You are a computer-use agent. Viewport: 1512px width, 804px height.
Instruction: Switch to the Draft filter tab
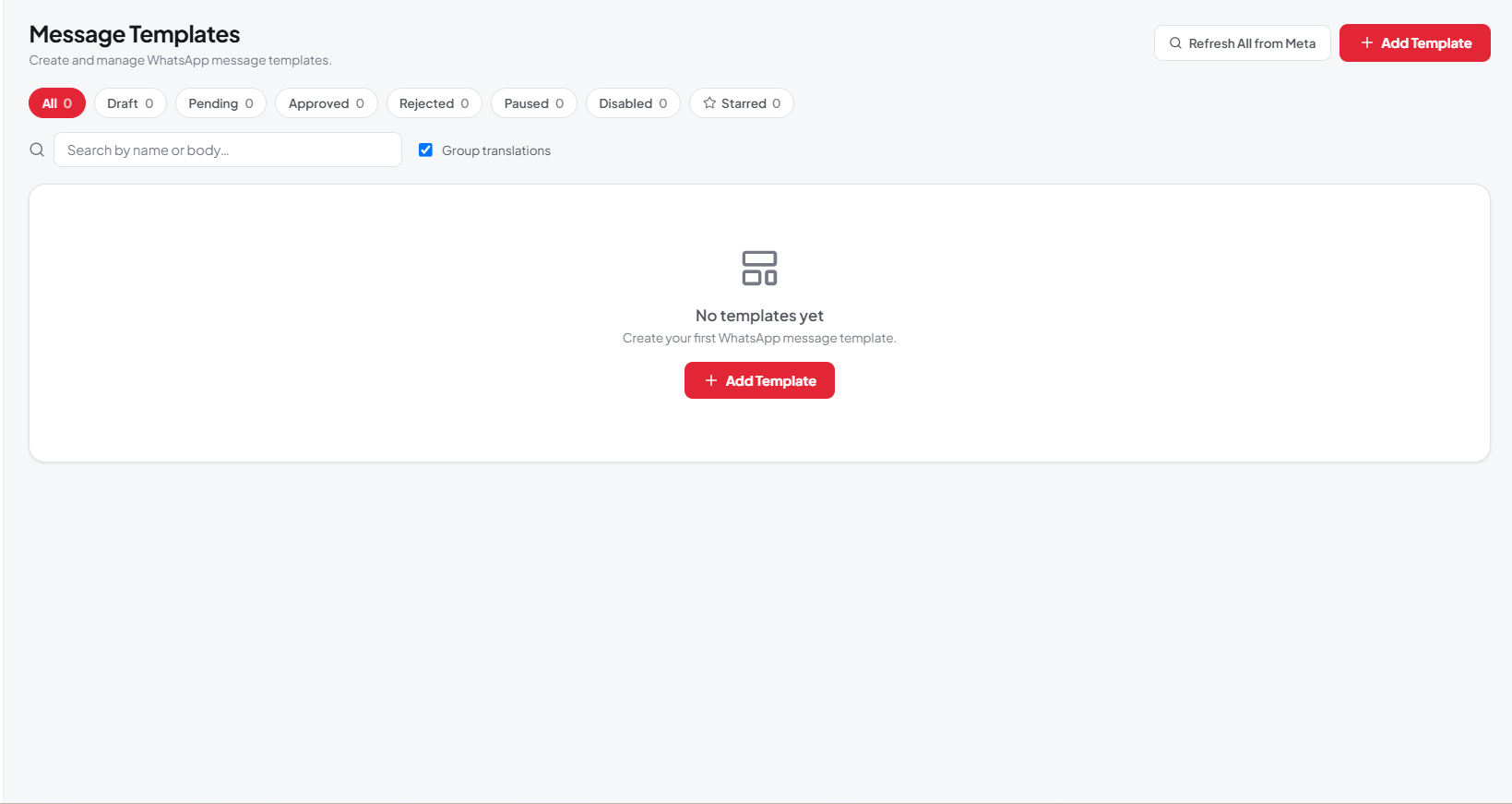130,103
